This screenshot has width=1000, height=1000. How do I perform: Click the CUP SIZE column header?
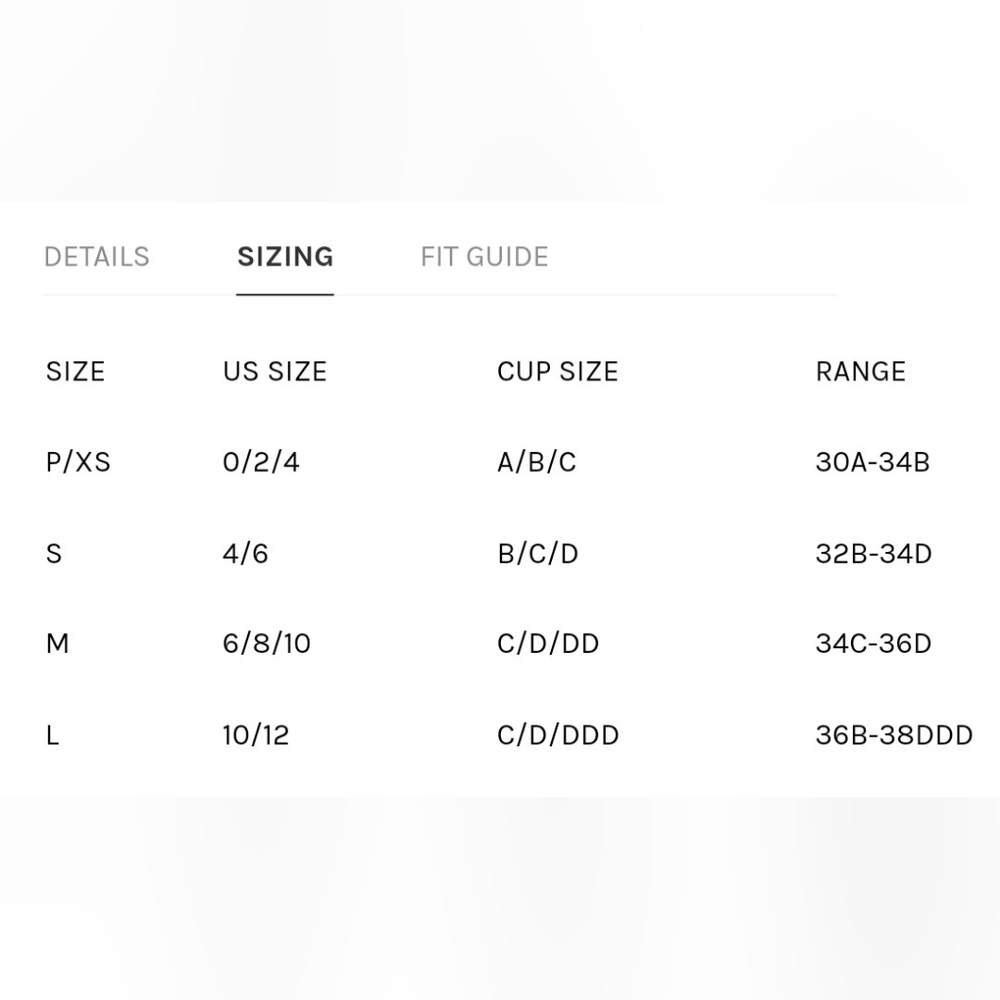click(x=557, y=371)
